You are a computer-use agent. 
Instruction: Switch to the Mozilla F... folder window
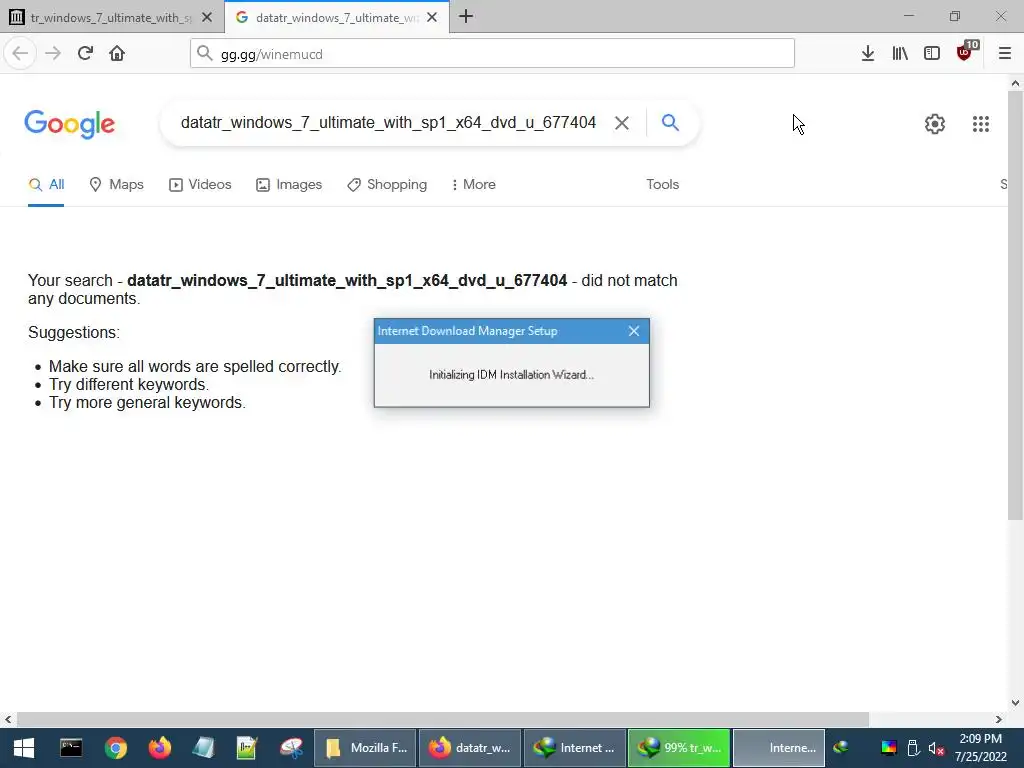click(x=365, y=748)
